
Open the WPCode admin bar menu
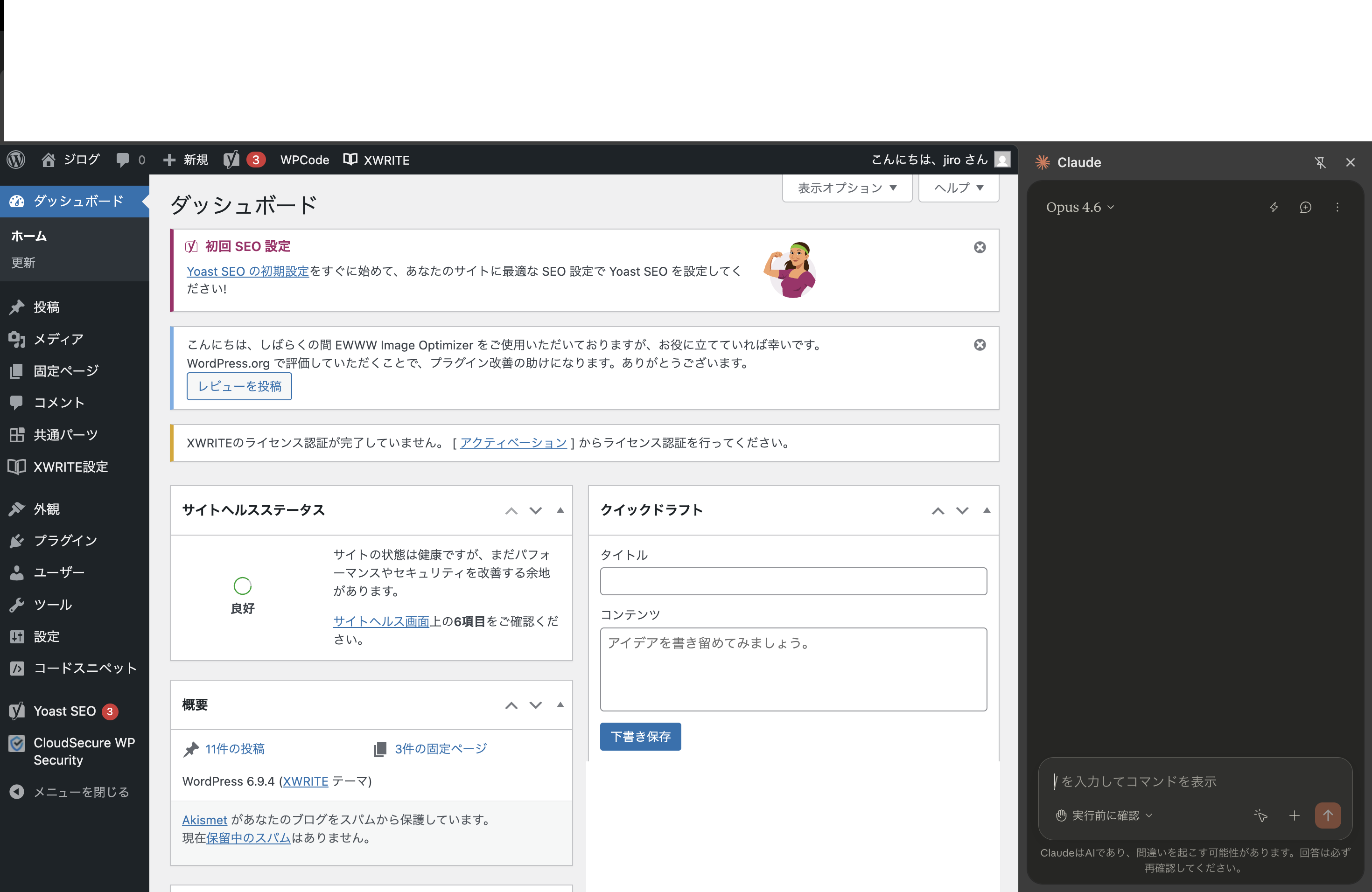[304, 160]
